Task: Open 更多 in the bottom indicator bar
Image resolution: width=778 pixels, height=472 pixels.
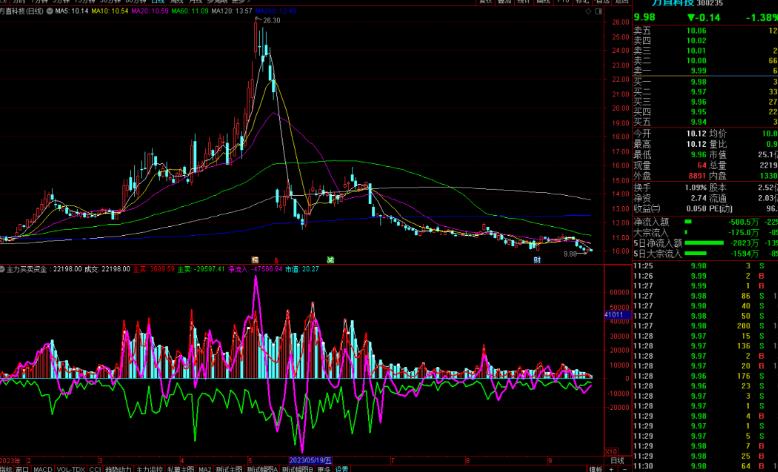Action: [x=324, y=469]
